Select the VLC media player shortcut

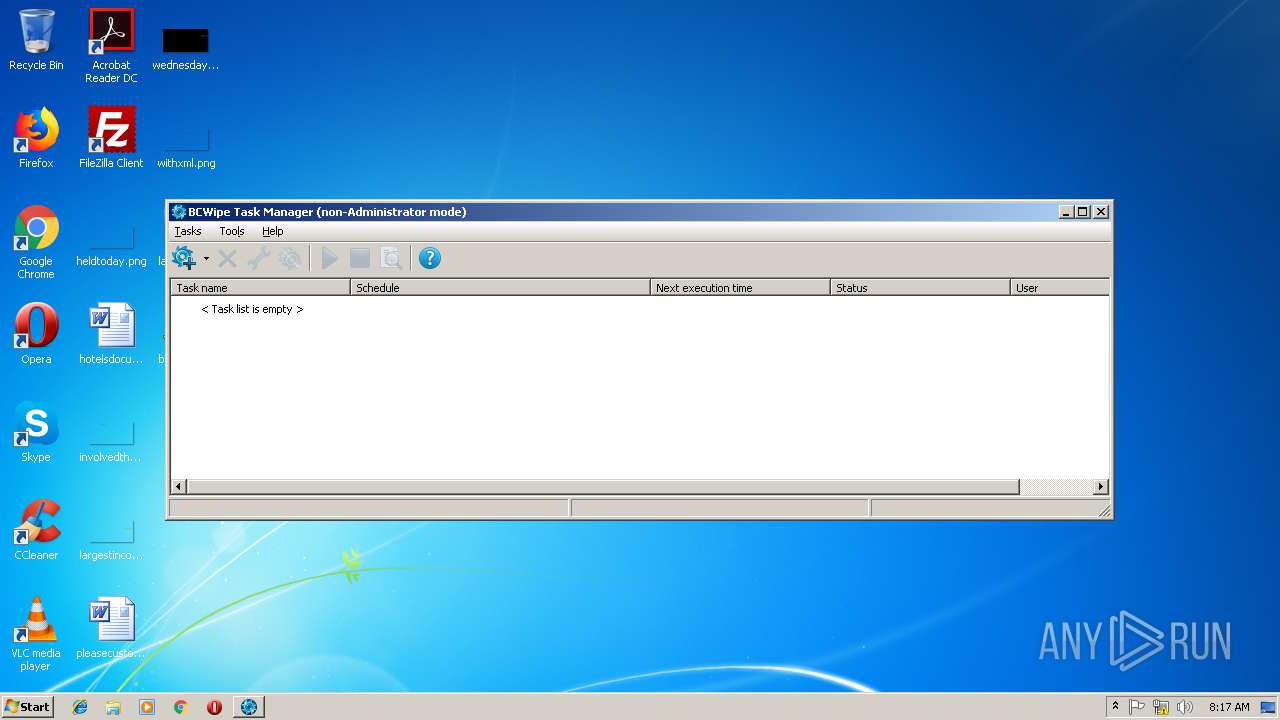36,634
